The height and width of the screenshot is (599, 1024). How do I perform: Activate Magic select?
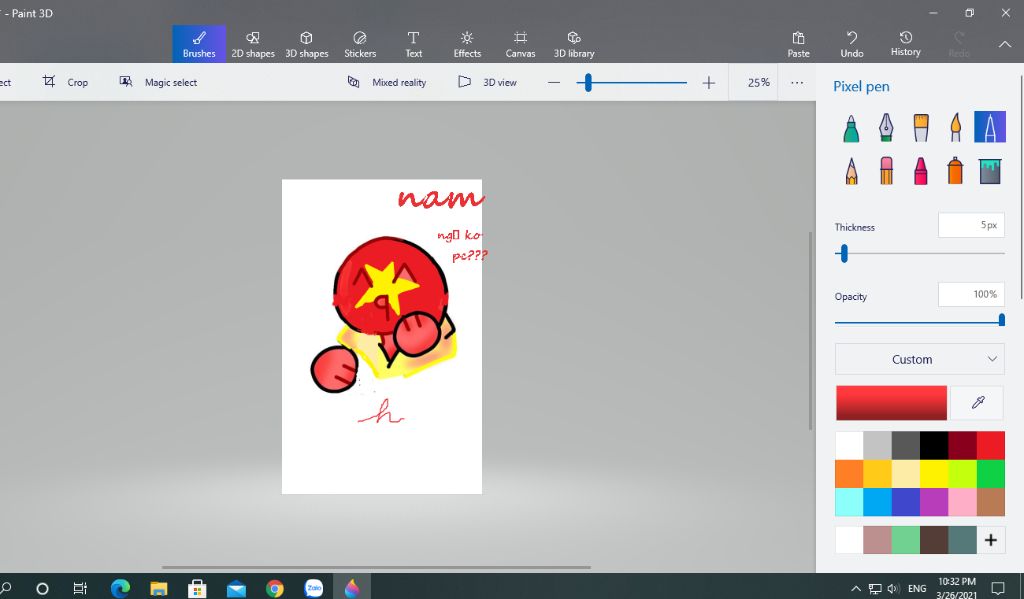158,82
